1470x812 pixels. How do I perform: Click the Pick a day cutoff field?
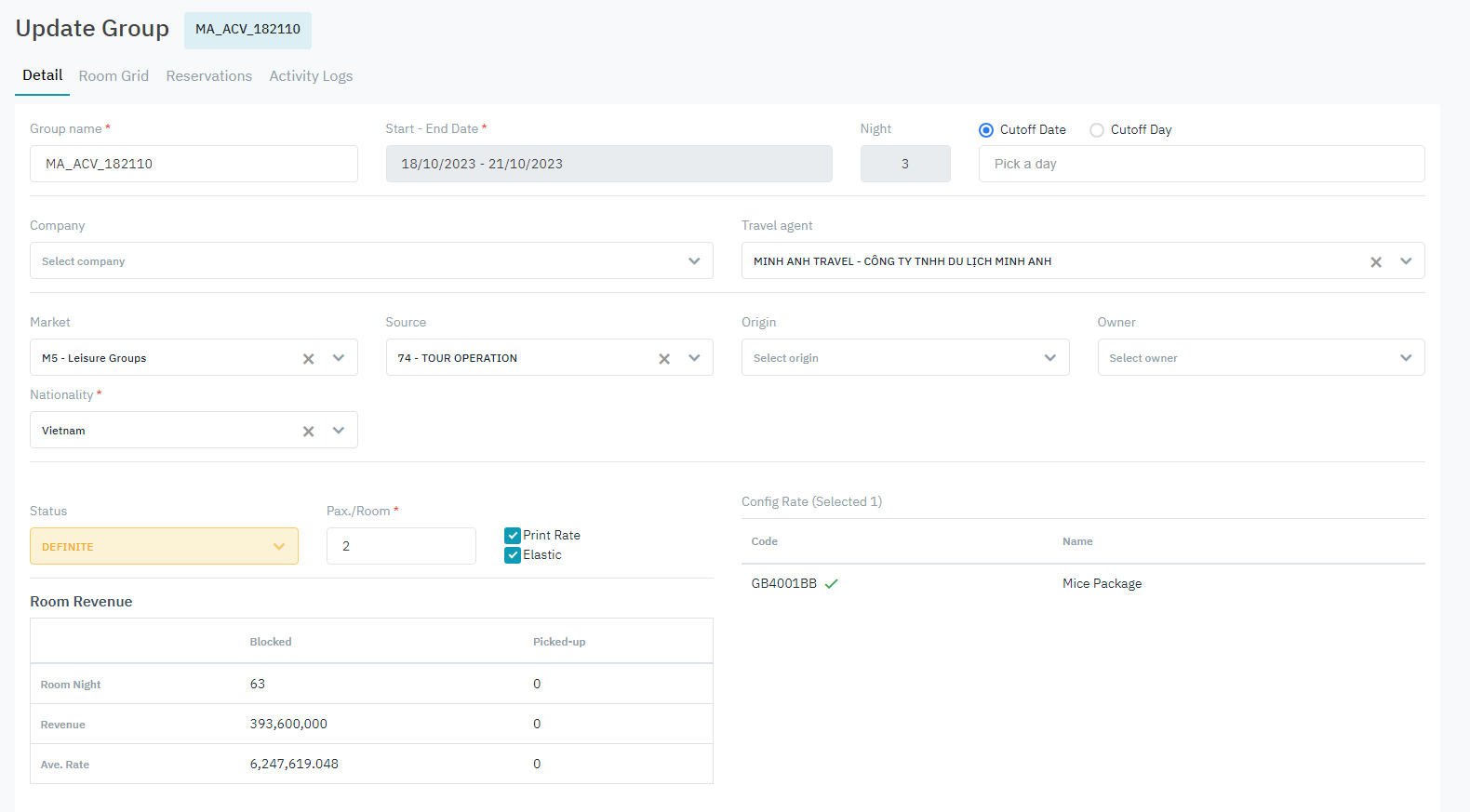1200,165
